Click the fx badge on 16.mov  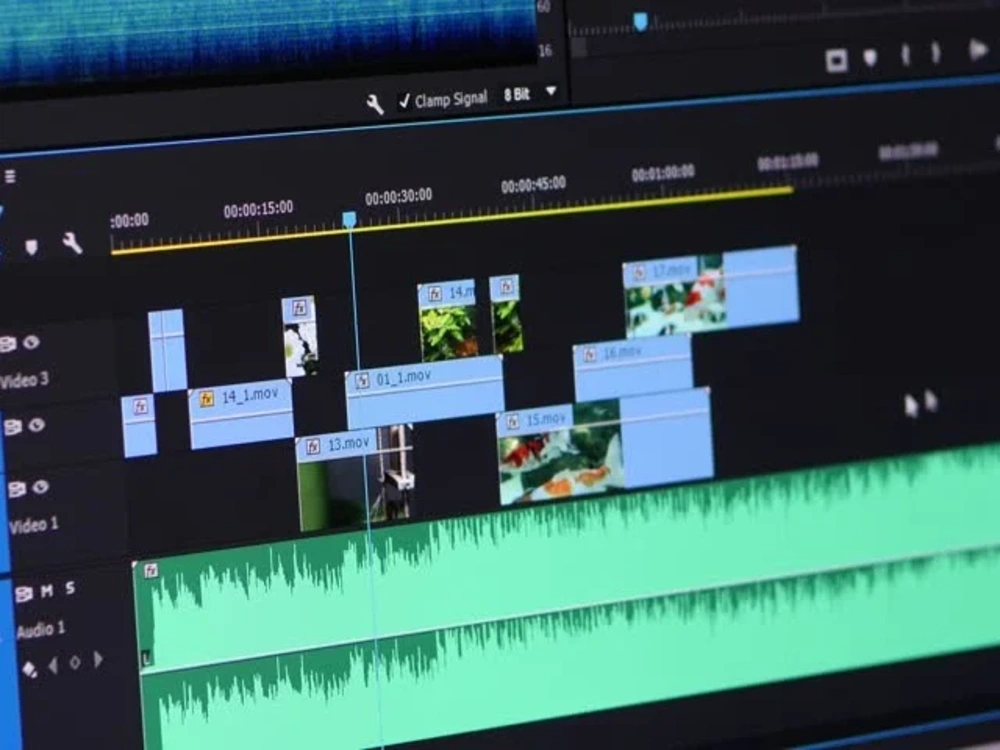(589, 355)
